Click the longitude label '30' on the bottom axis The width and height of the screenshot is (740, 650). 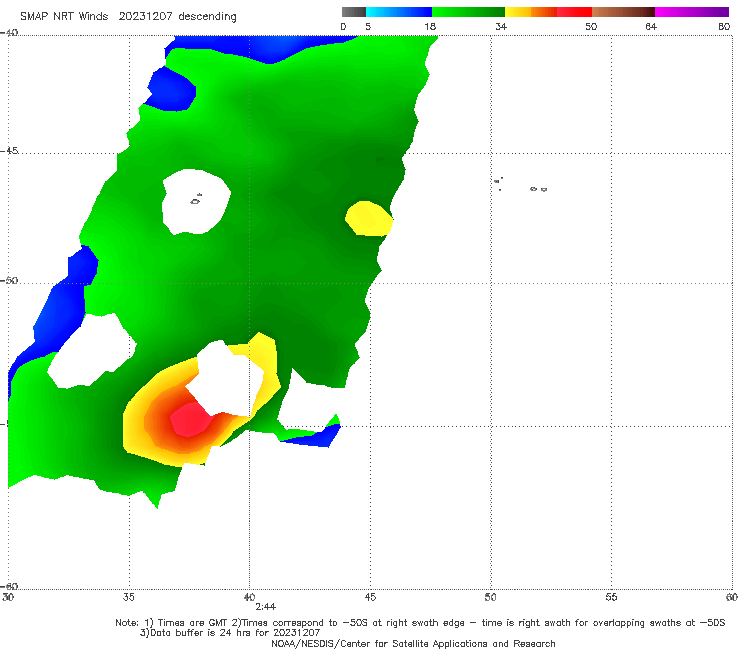pyautogui.click(x=8, y=597)
